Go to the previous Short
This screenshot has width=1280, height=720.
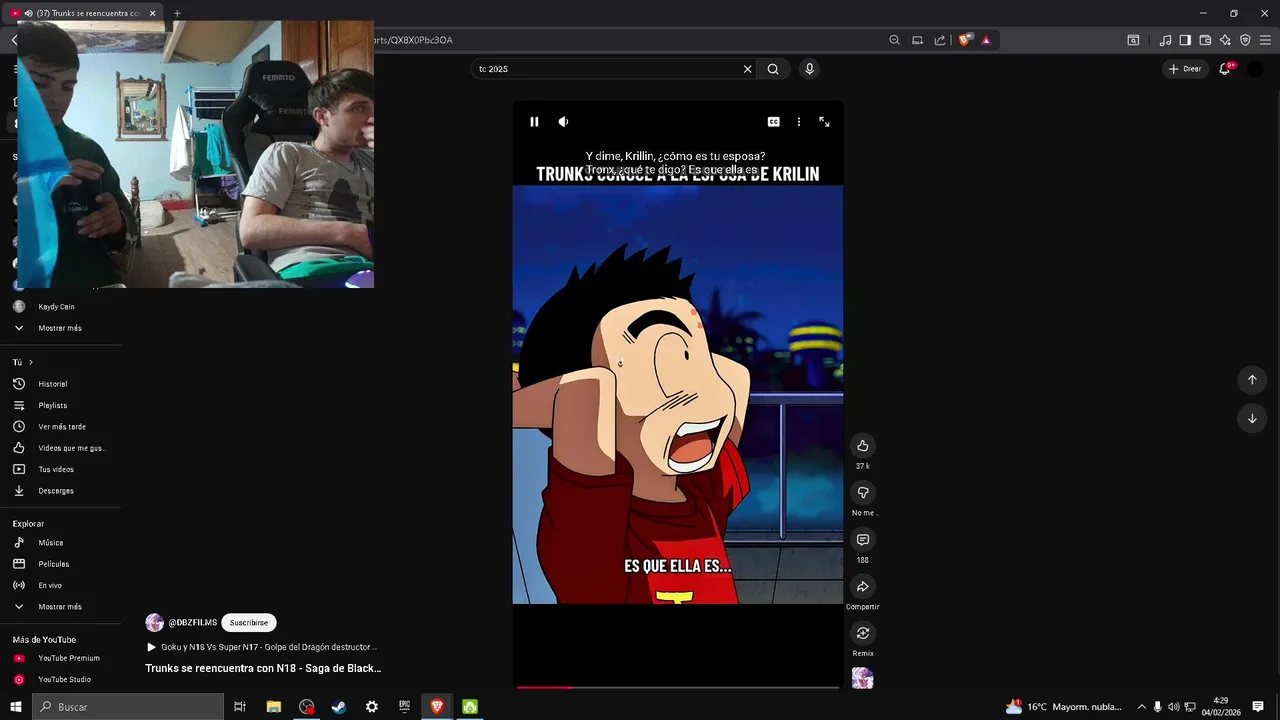(1252, 380)
